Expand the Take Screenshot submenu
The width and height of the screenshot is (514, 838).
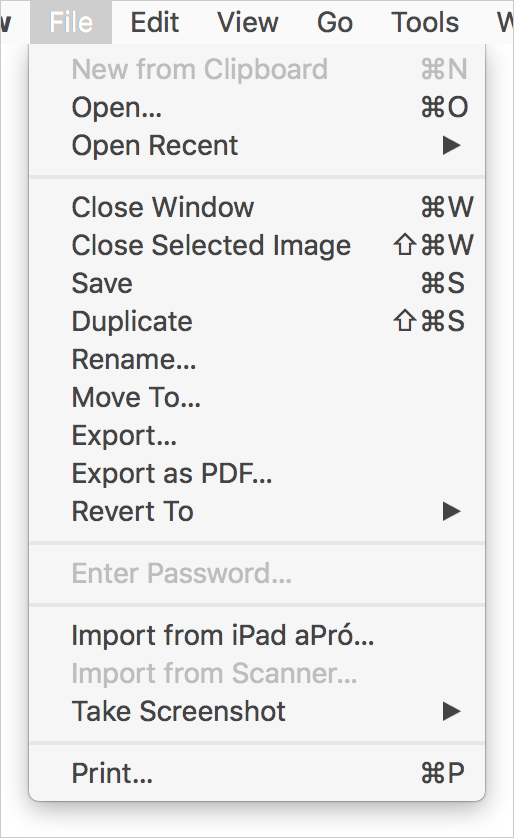[257, 711]
